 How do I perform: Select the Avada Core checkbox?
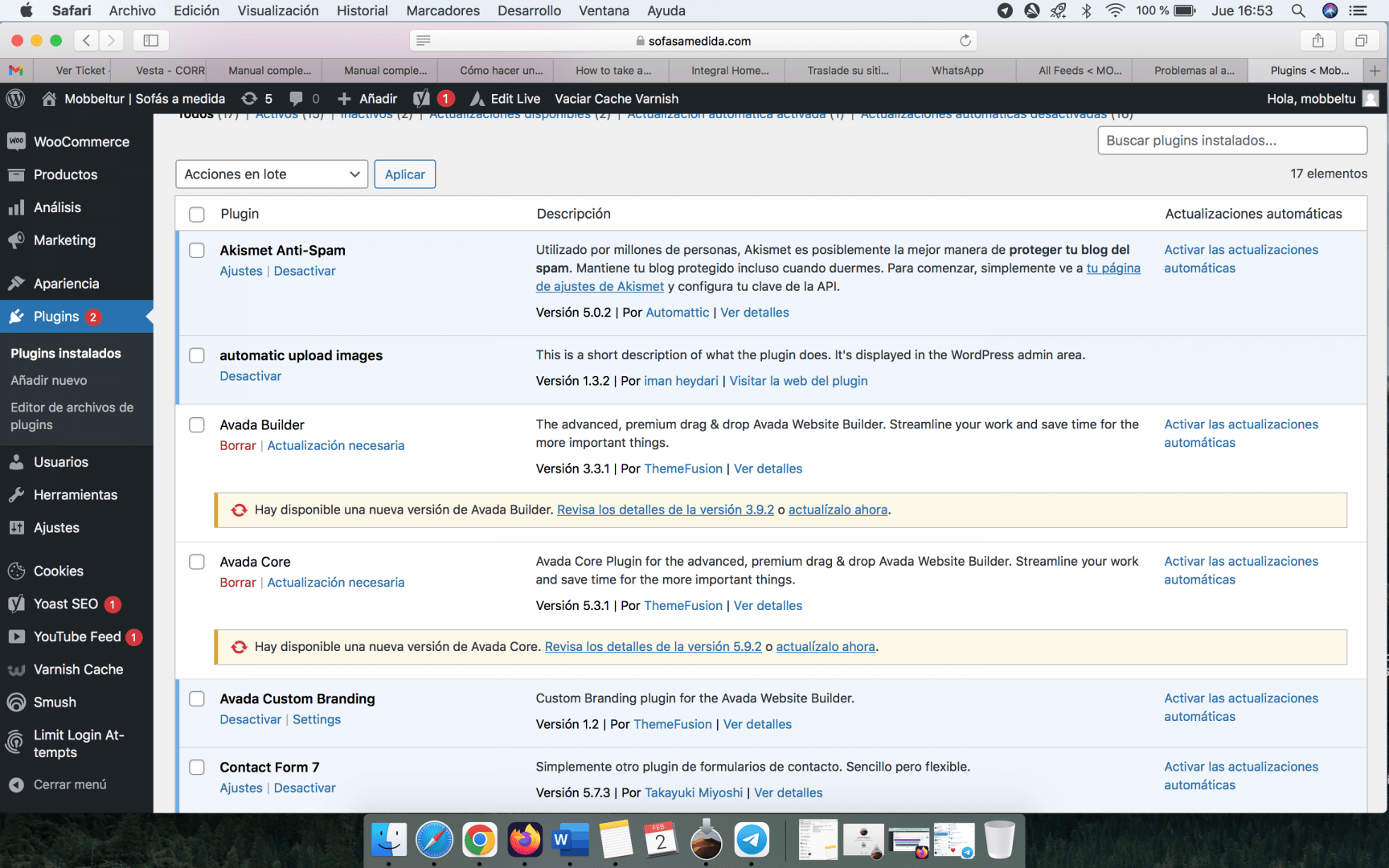pyautogui.click(x=196, y=562)
